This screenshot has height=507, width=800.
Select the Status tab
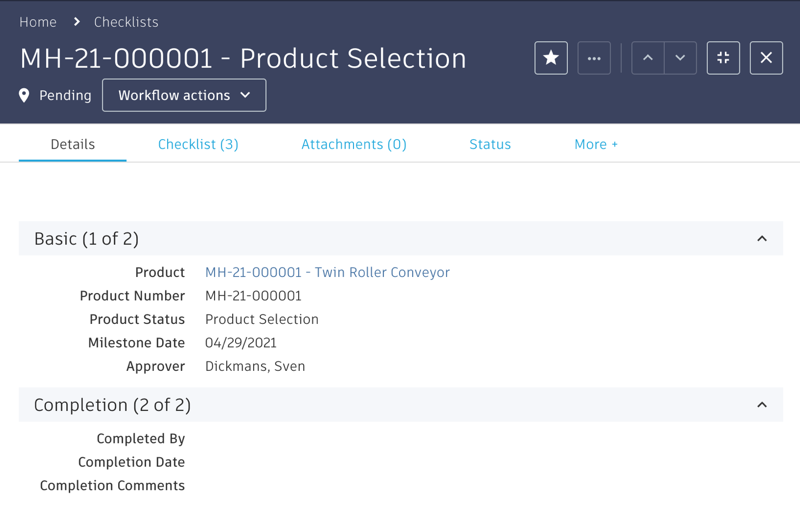490,144
